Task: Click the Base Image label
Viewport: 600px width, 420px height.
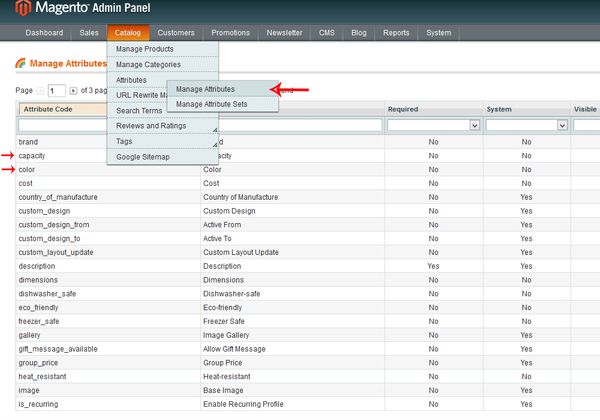Action: tap(223, 390)
